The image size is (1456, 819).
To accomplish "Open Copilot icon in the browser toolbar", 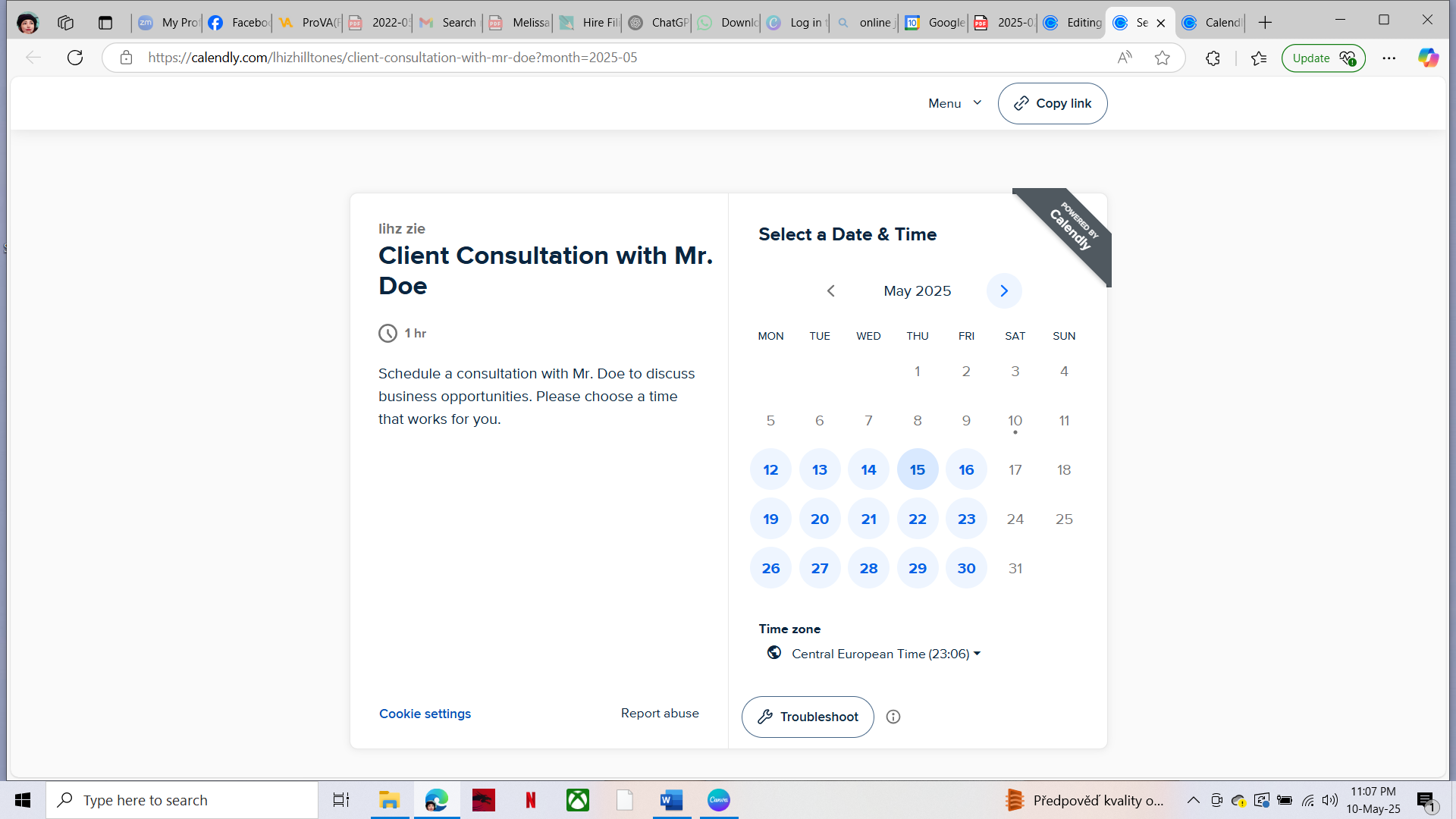I will tap(1428, 58).
